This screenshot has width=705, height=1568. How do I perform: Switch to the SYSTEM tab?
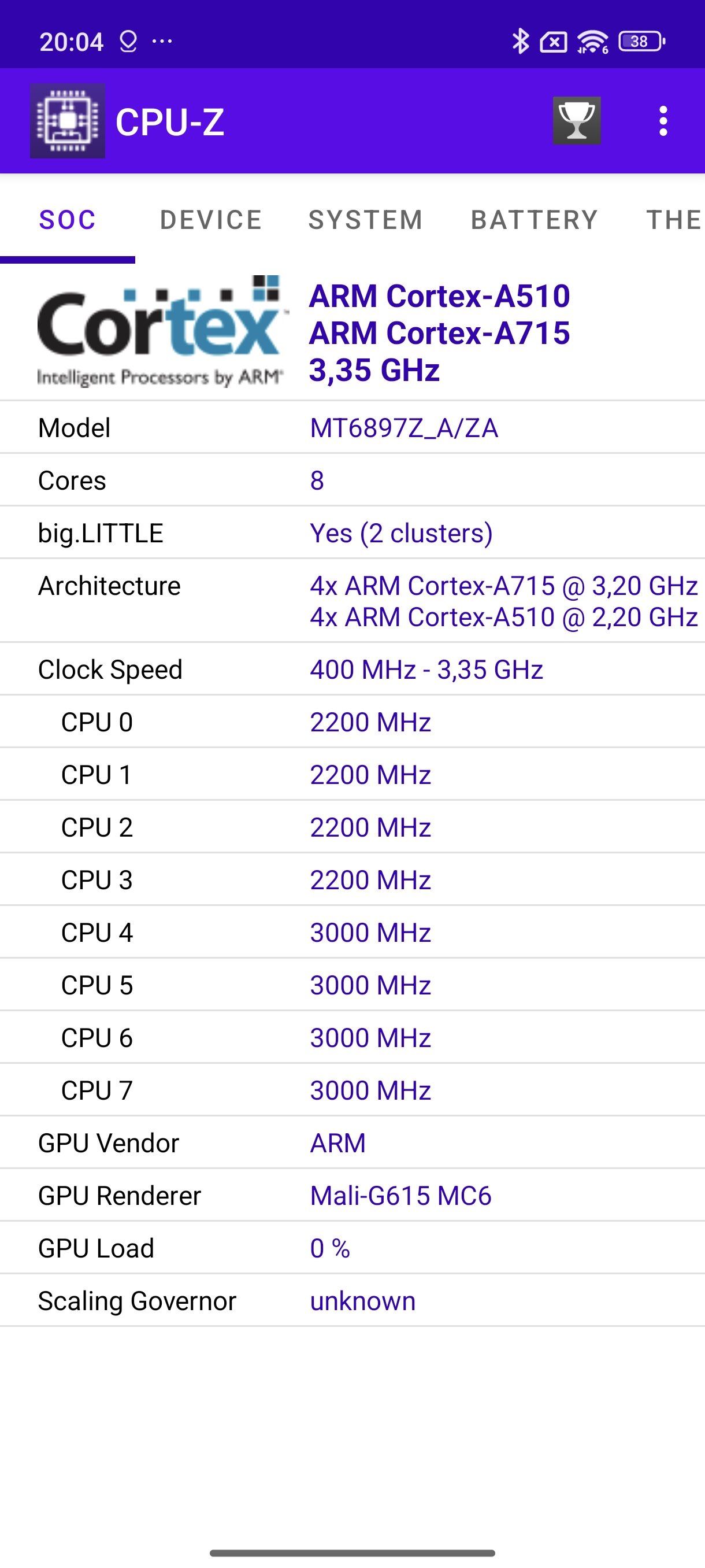point(366,220)
